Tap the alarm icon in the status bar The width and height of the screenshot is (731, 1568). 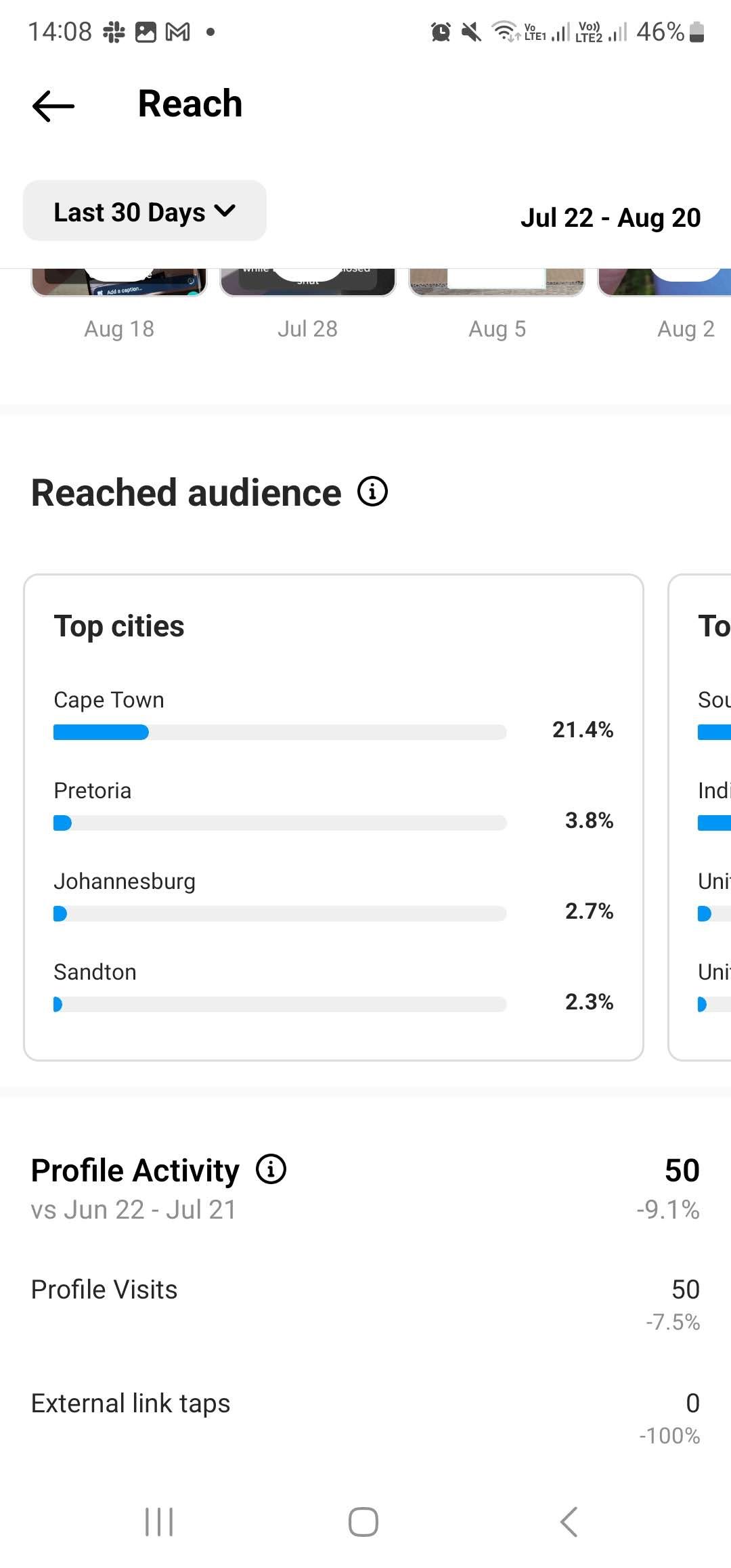click(x=441, y=31)
